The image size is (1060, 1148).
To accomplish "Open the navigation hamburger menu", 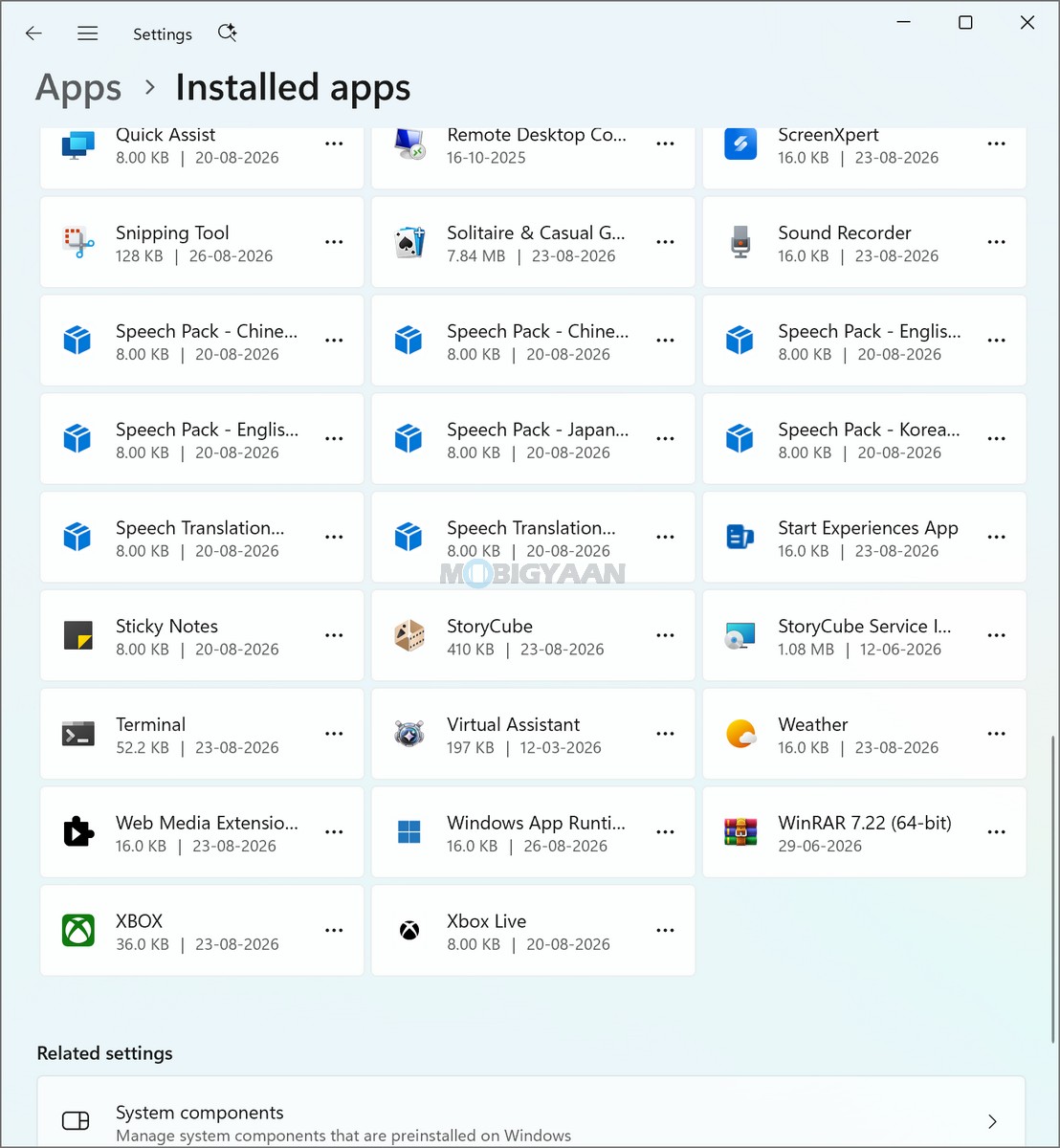I will tap(87, 33).
